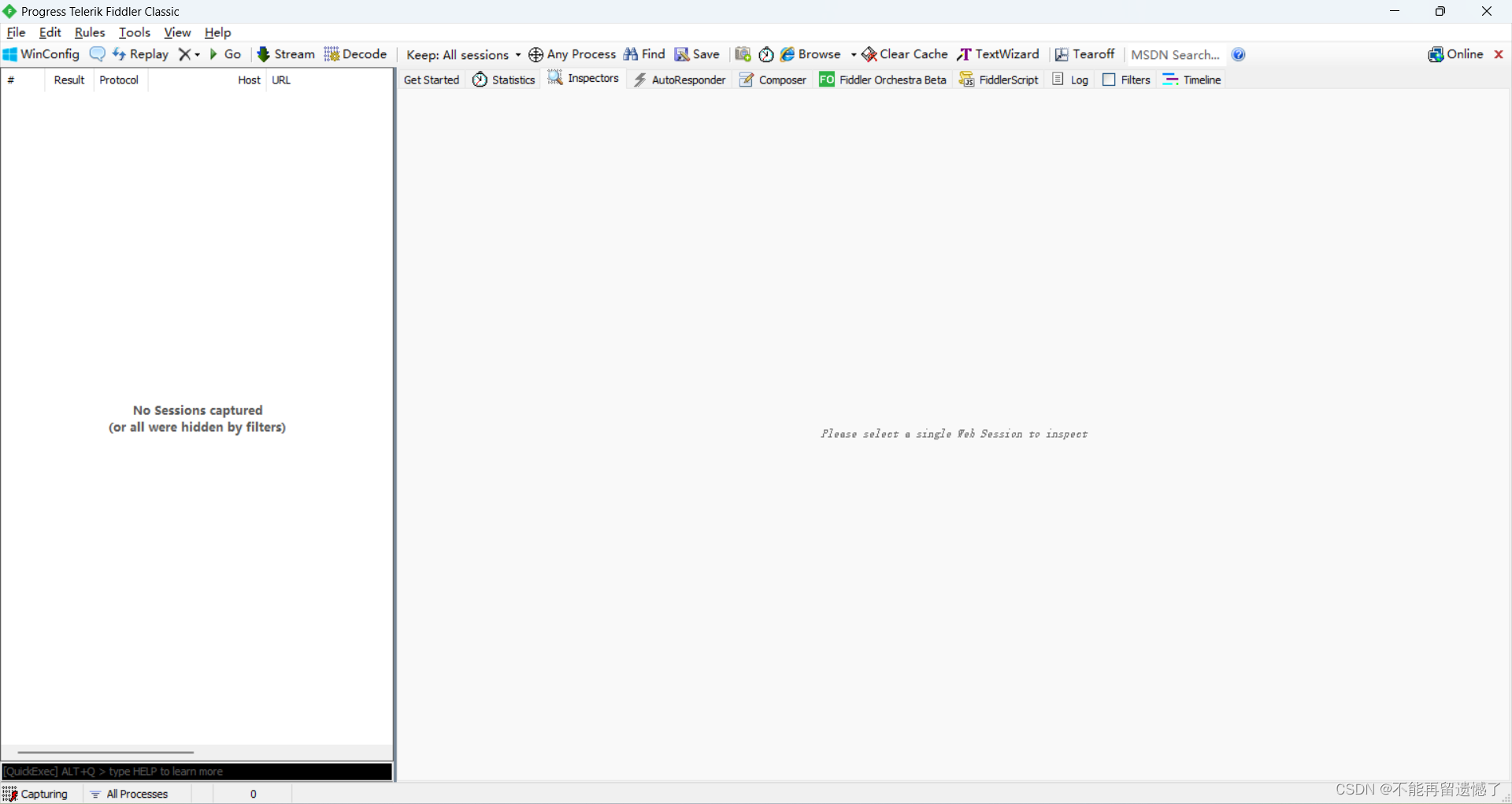Expand the Browse dropdown arrow
The height and width of the screenshot is (804, 1512).
[x=854, y=54]
